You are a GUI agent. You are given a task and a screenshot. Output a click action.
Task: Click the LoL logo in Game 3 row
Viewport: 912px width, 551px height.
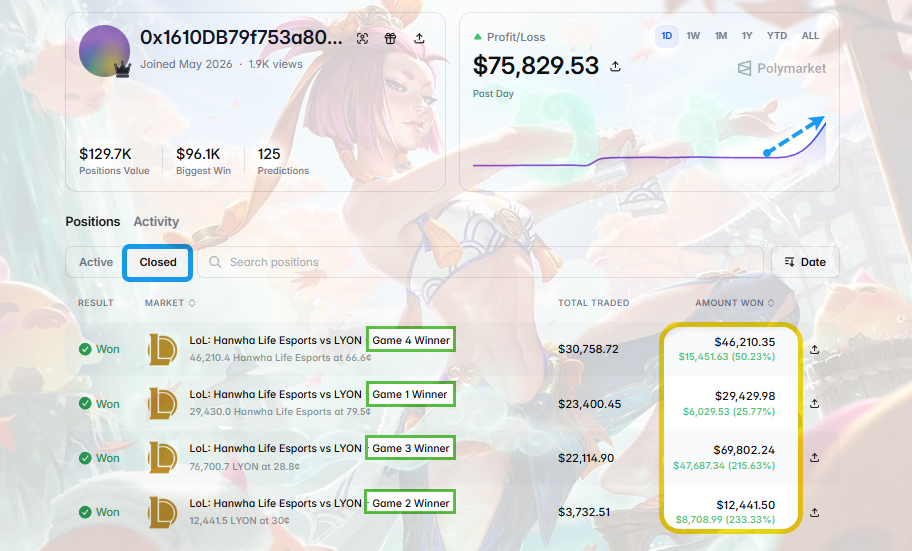point(162,458)
